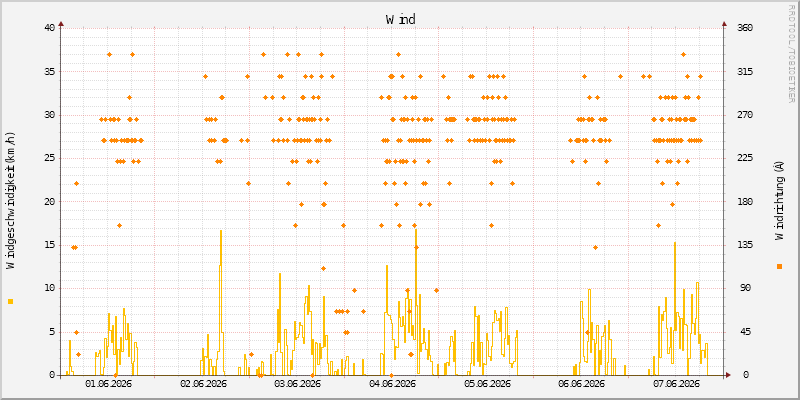Select the 01.06.2026 date label

108,384
